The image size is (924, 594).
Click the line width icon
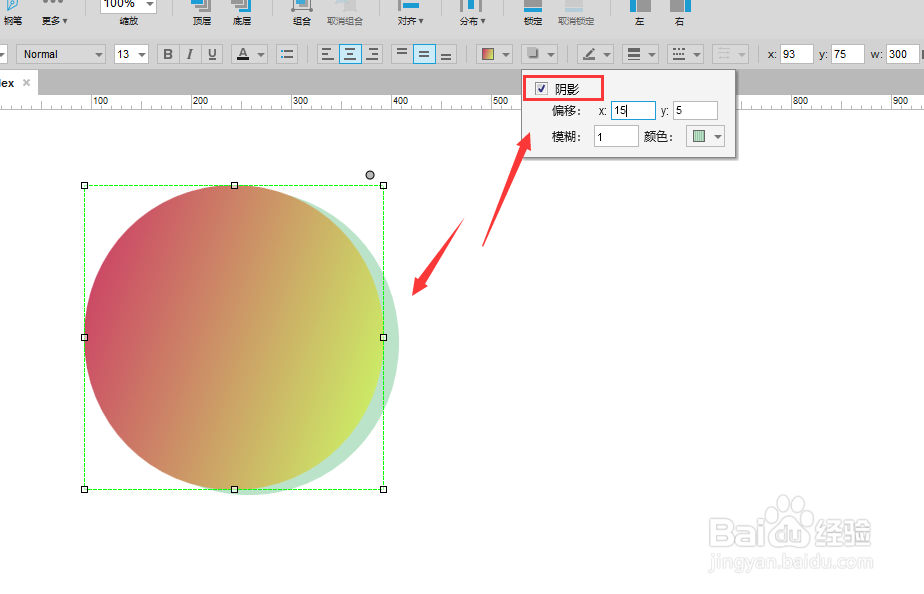click(634, 54)
